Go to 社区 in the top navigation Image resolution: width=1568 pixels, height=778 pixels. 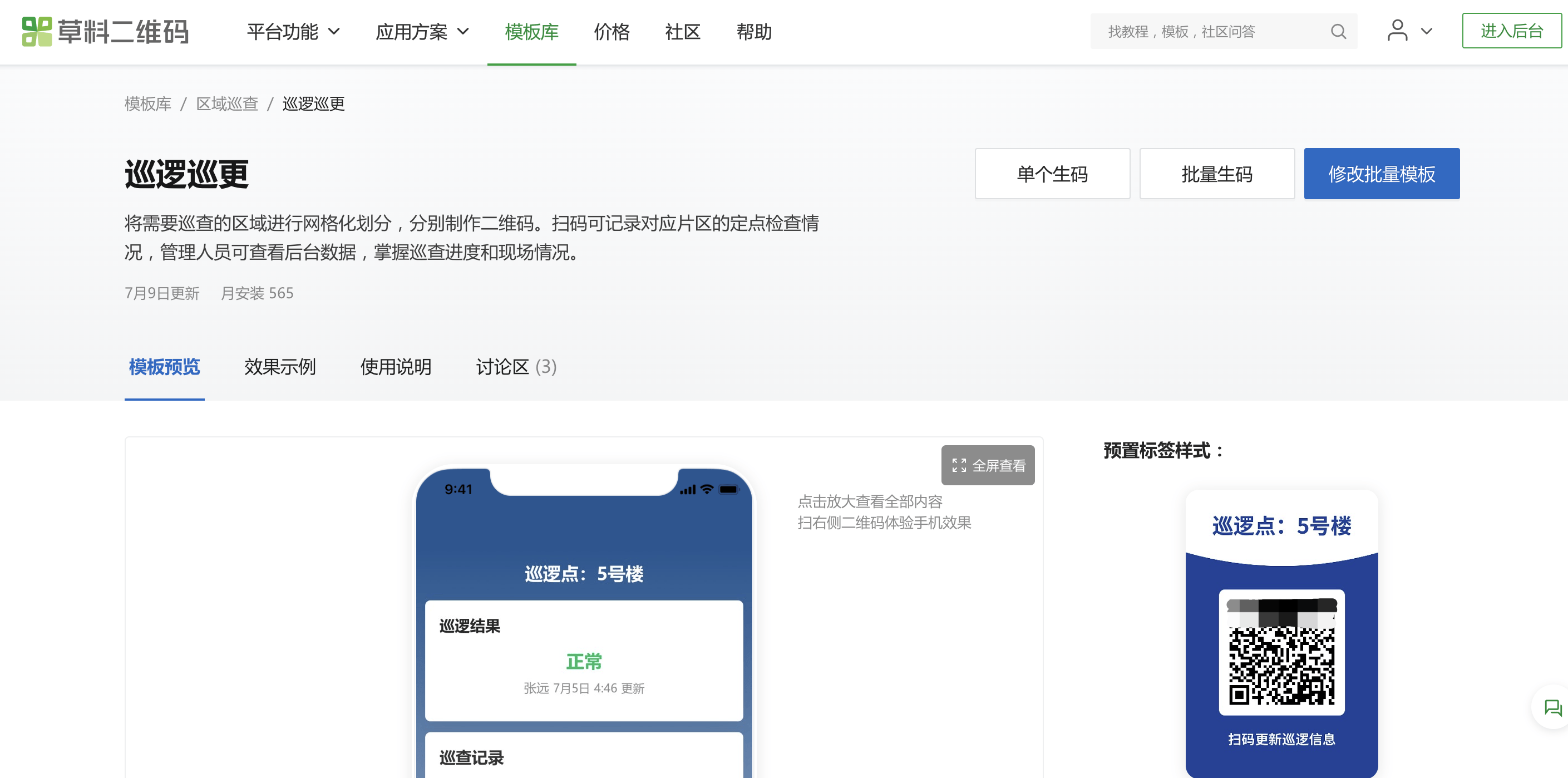(682, 32)
